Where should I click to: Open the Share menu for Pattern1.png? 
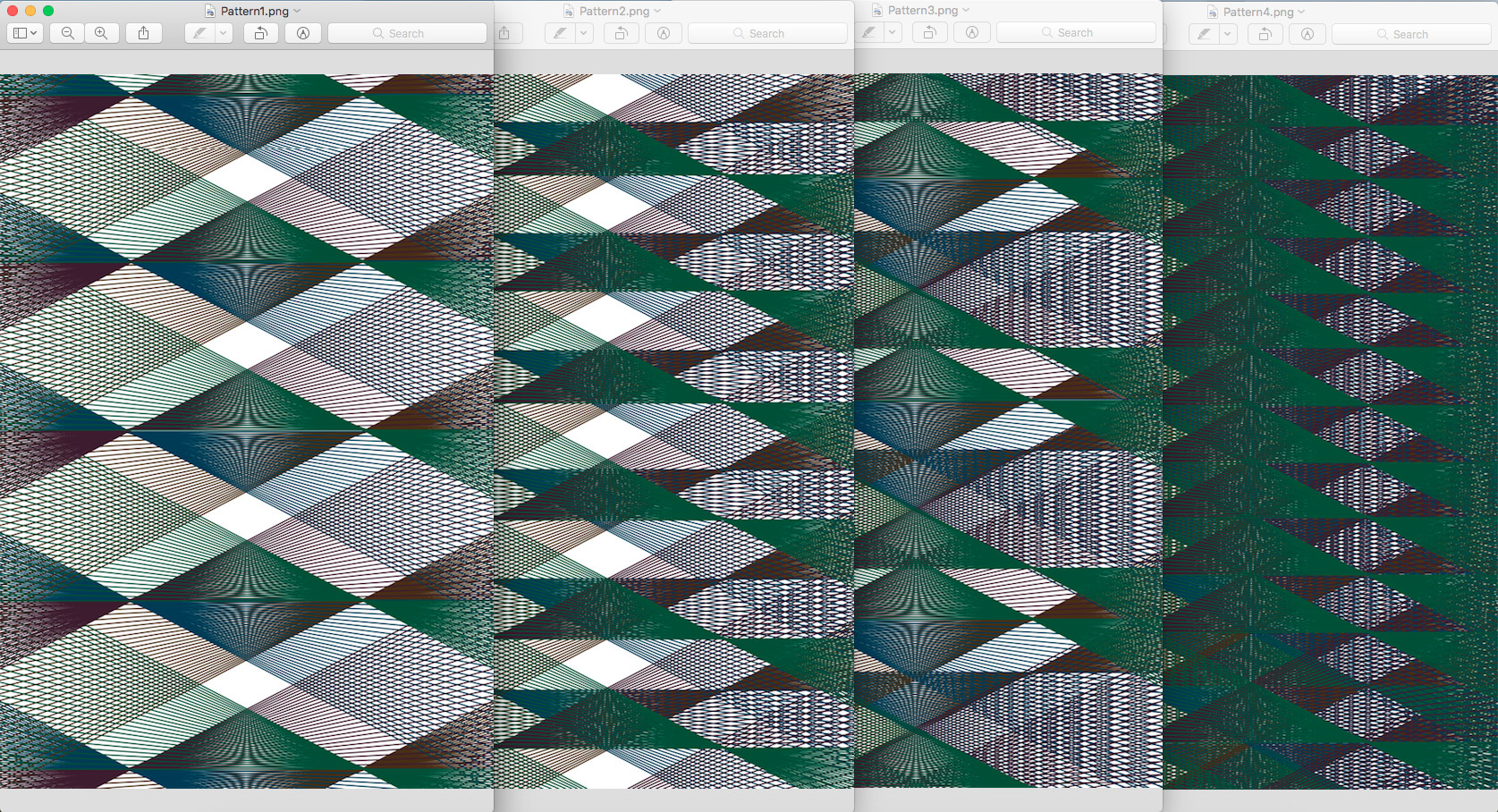tap(144, 33)
